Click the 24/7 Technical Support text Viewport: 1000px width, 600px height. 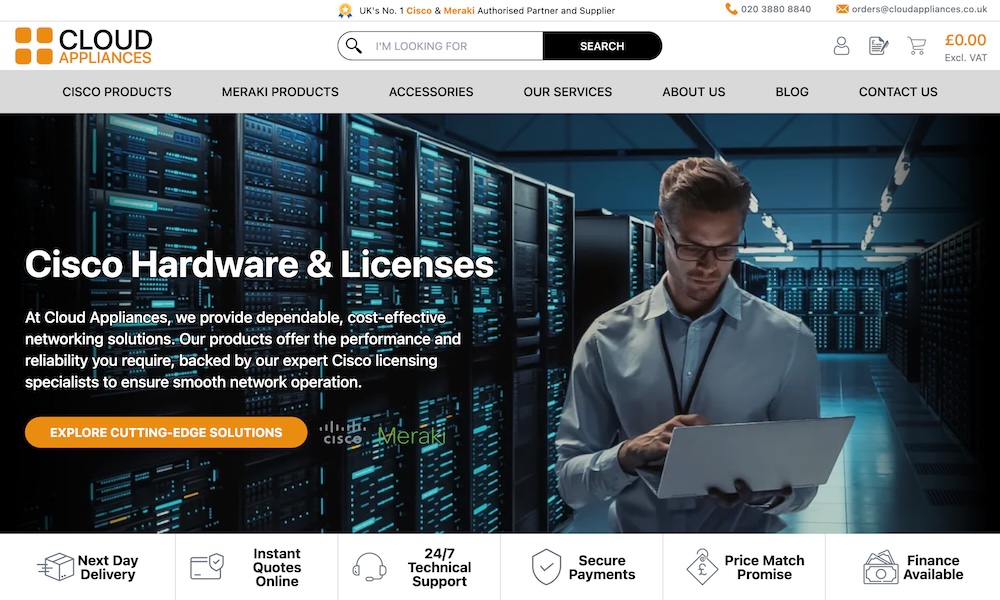coord(439,567)
